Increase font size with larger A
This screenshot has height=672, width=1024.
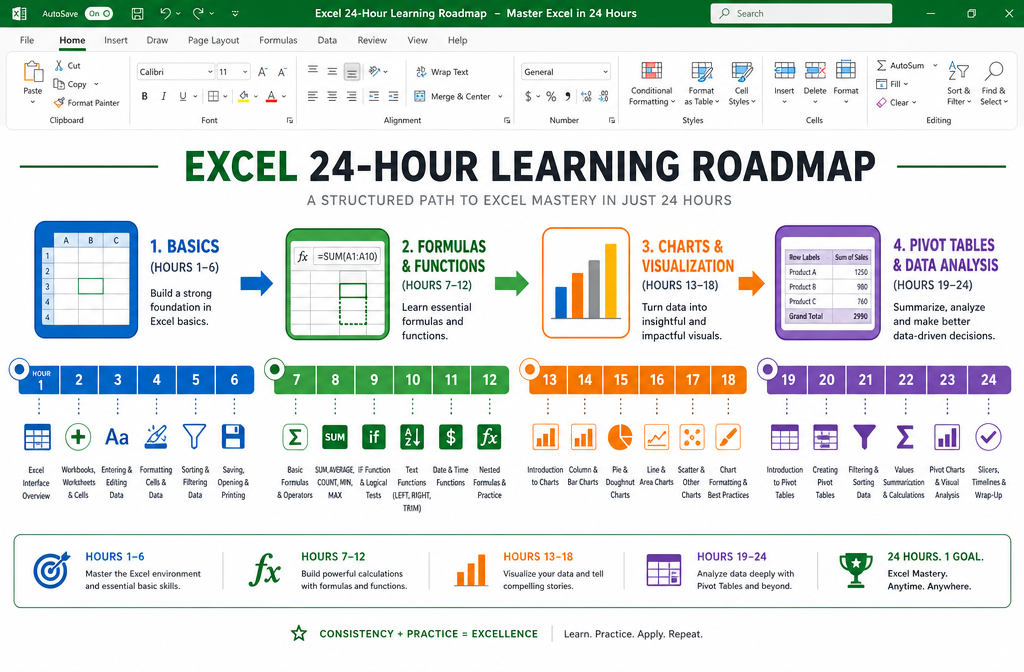(262, 72)
